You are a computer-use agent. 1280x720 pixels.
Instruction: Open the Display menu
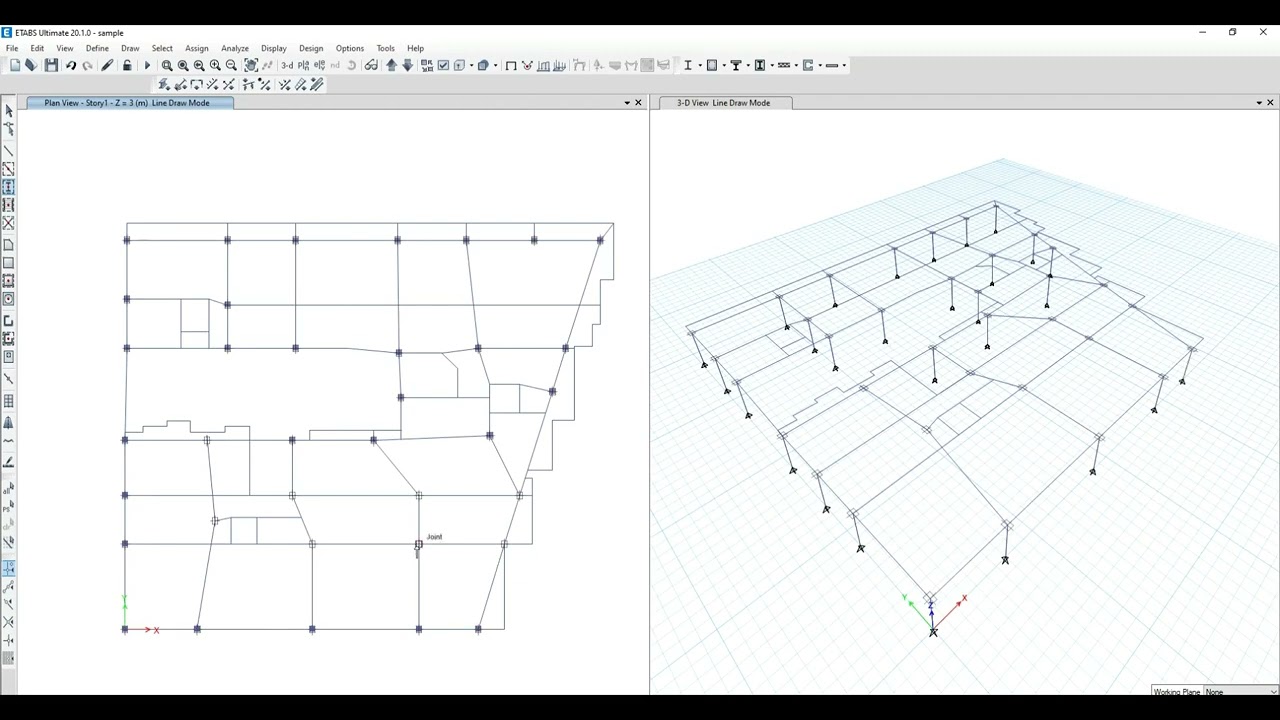click(x=274, y=48)
